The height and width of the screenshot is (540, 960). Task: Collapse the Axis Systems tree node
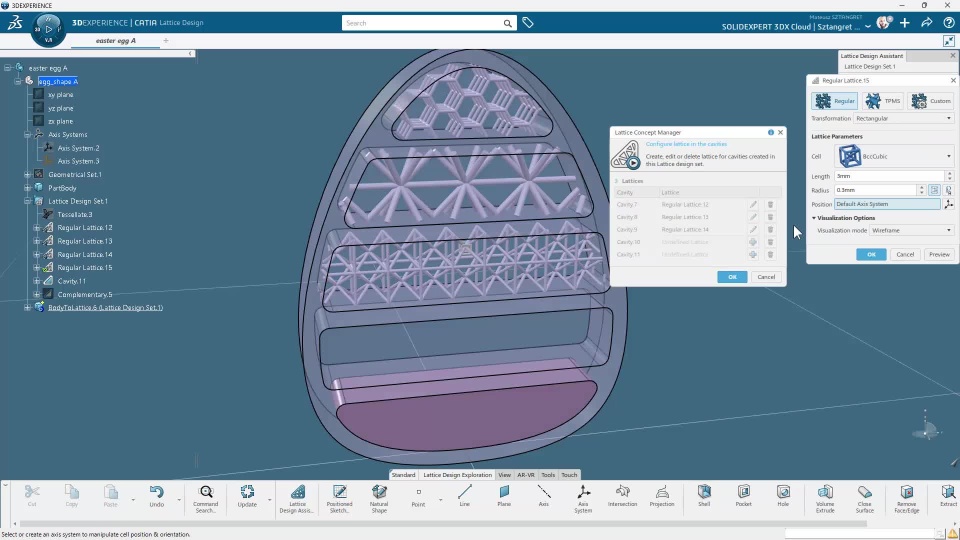pyautogui.click(x=28, y=135)
